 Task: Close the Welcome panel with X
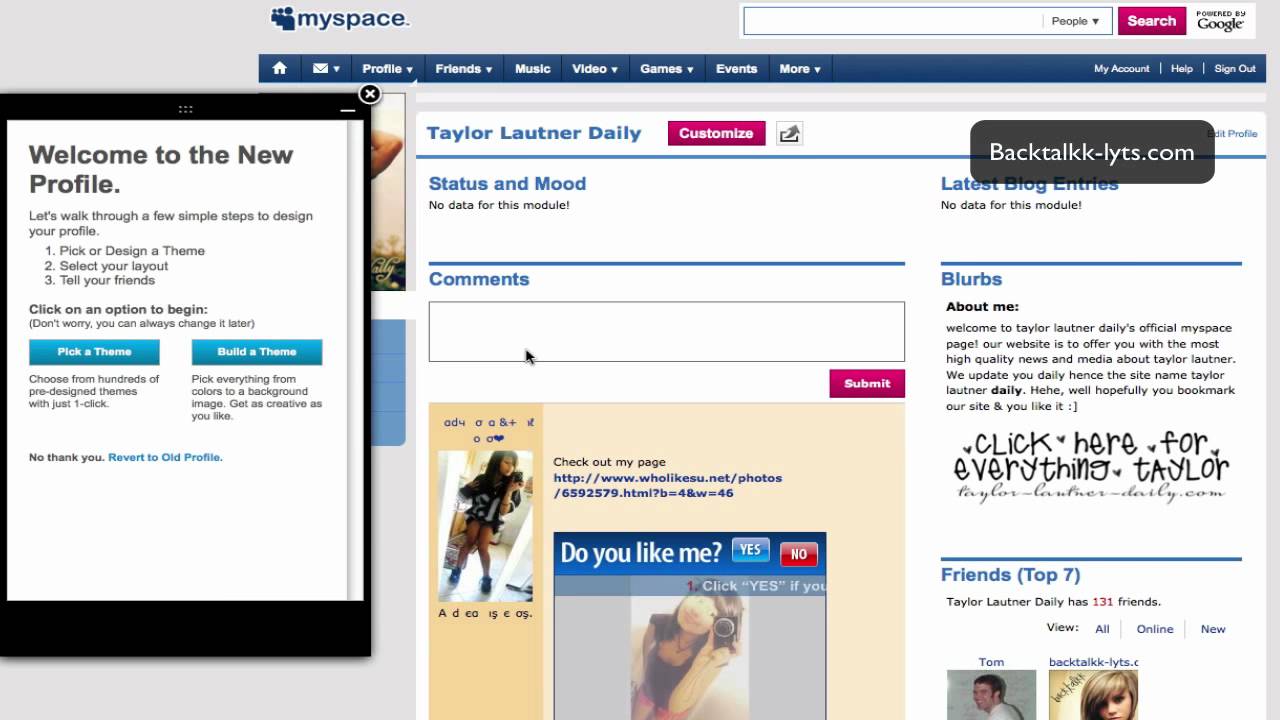pos(370,94)
